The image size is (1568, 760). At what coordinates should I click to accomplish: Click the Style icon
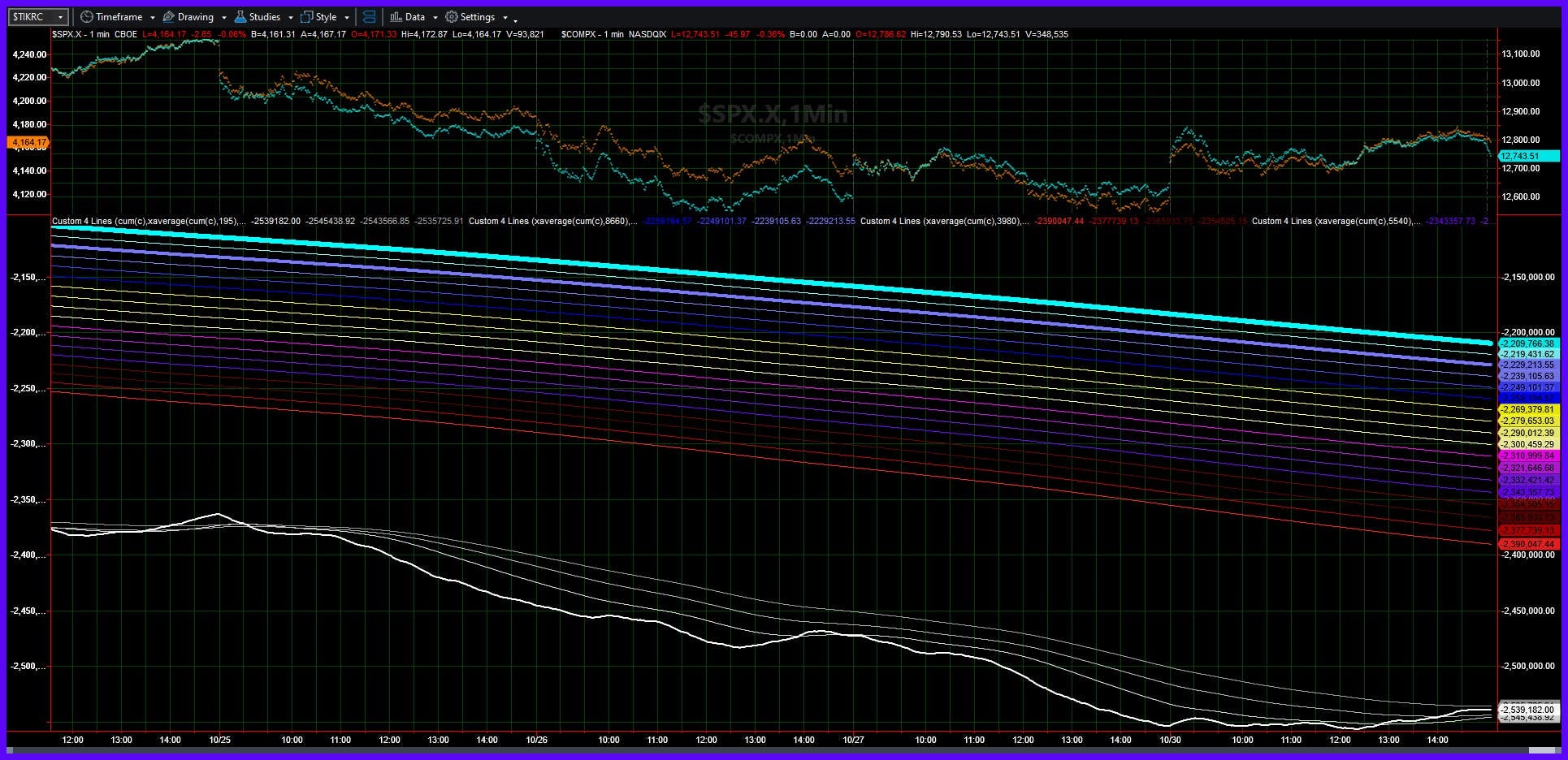tap(306, 16)
